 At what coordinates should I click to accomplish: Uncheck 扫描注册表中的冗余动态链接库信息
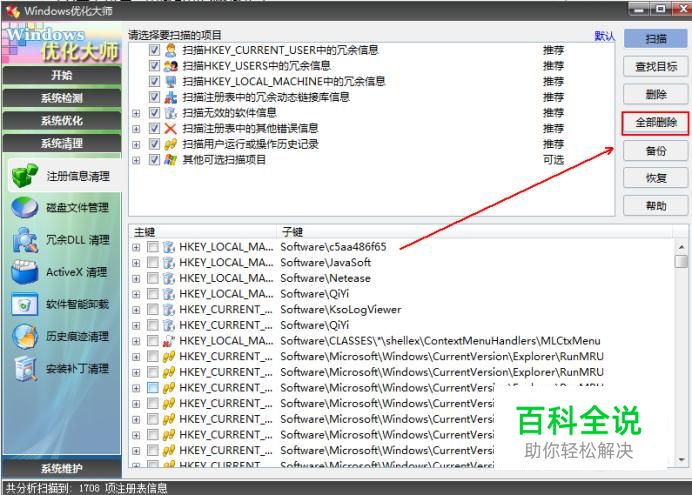point(154,97)
